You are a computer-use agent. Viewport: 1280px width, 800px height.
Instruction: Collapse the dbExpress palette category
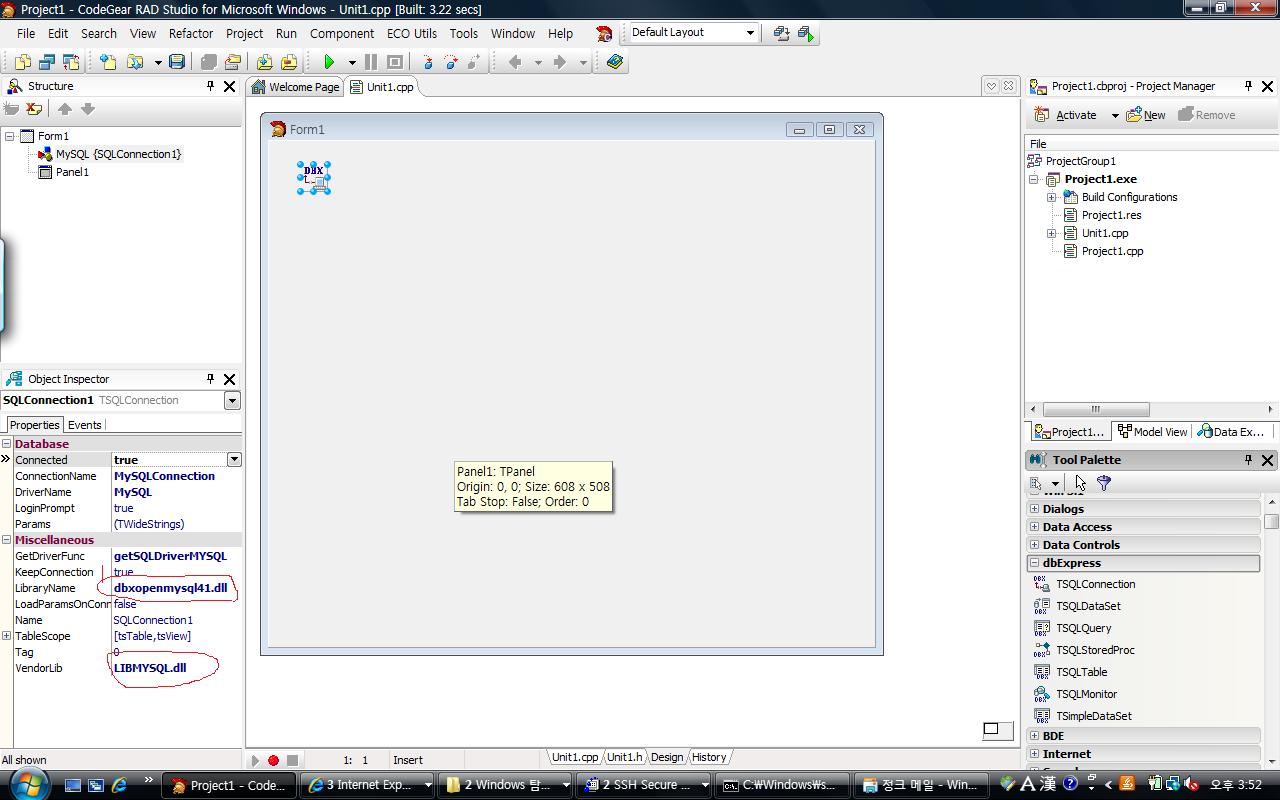pyautogui.click(x=1035, y=563)
